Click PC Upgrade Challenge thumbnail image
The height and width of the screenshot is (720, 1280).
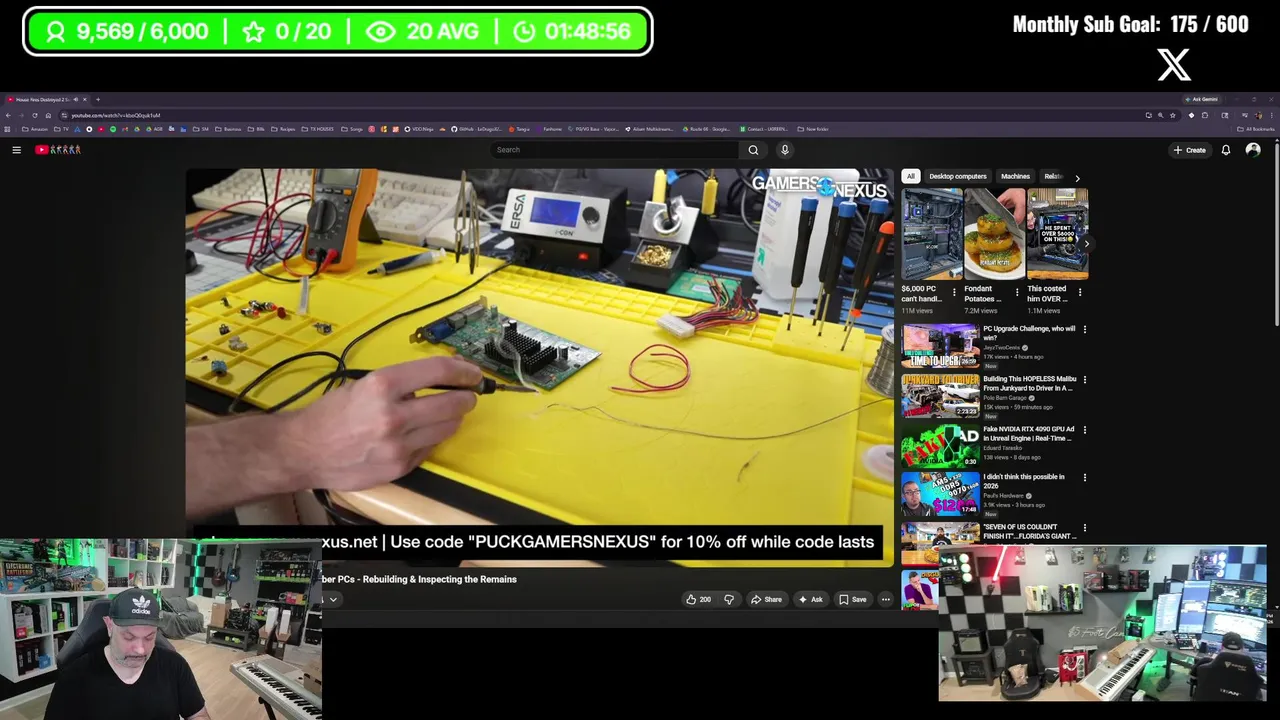coord(940,346)
